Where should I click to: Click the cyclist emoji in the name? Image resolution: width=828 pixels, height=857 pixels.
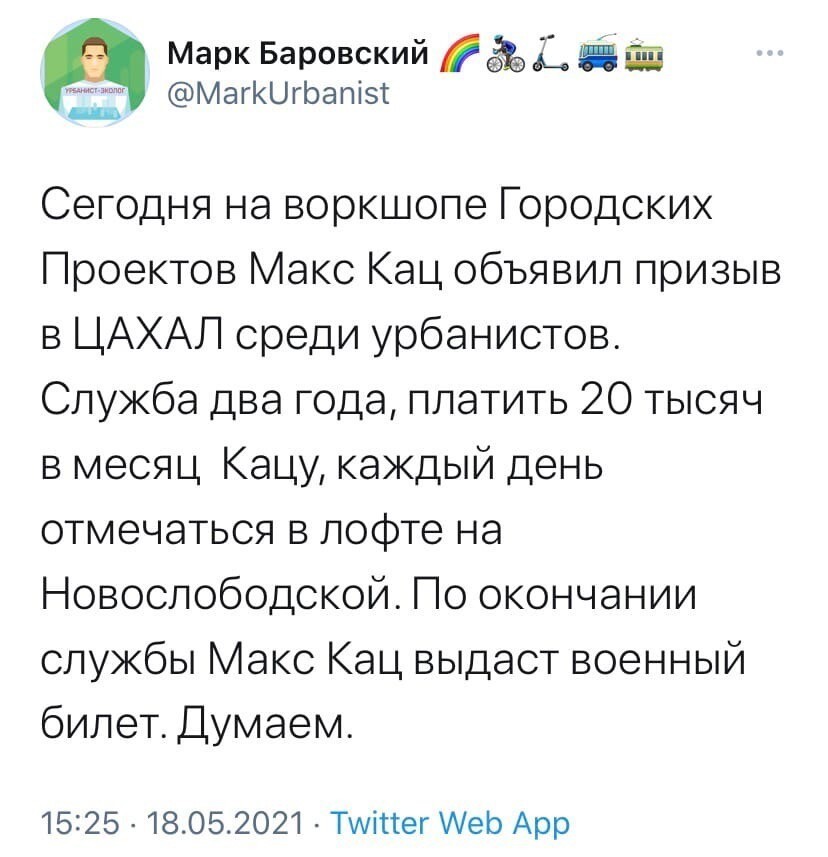point(505,54)
